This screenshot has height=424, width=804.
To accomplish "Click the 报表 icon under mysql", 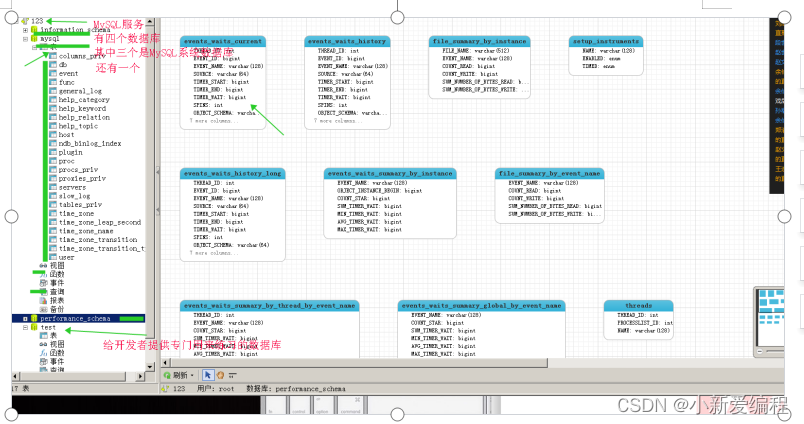I will coord(44,300).
